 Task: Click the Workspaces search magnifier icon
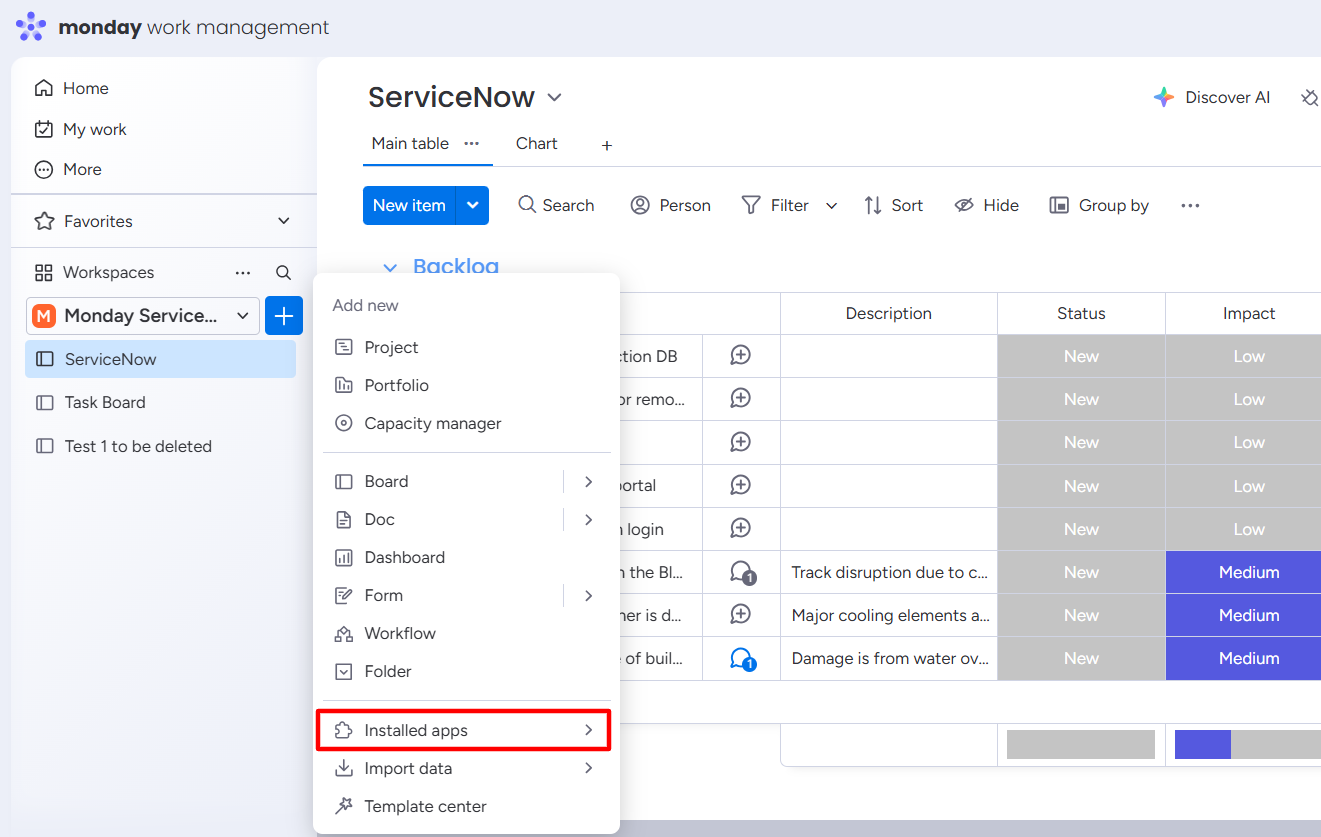tap(284, 272)
